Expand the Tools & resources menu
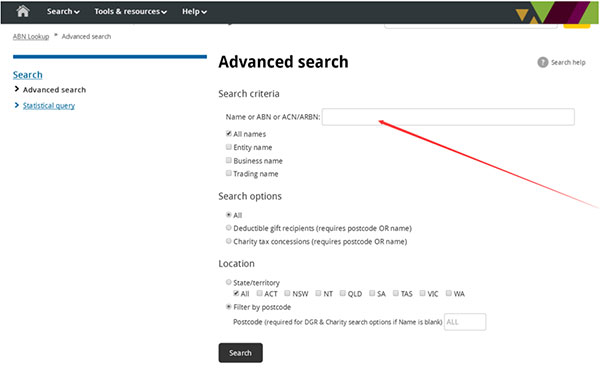 (x=130, y=11)
